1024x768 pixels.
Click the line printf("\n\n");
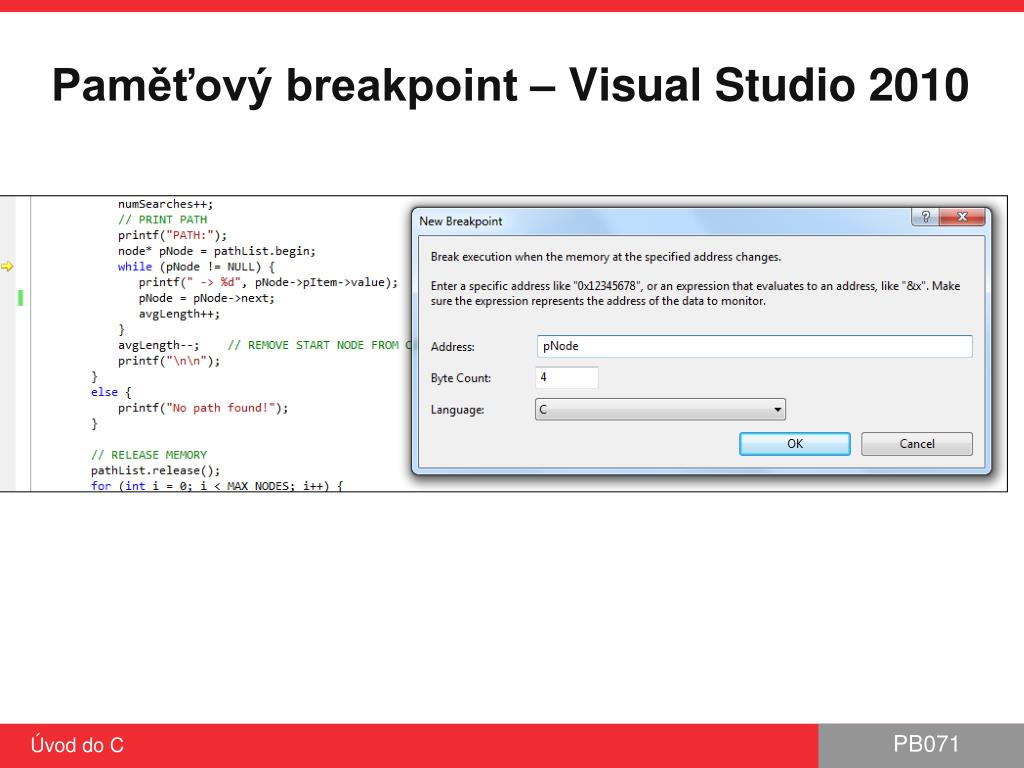(x=169, y=360)
